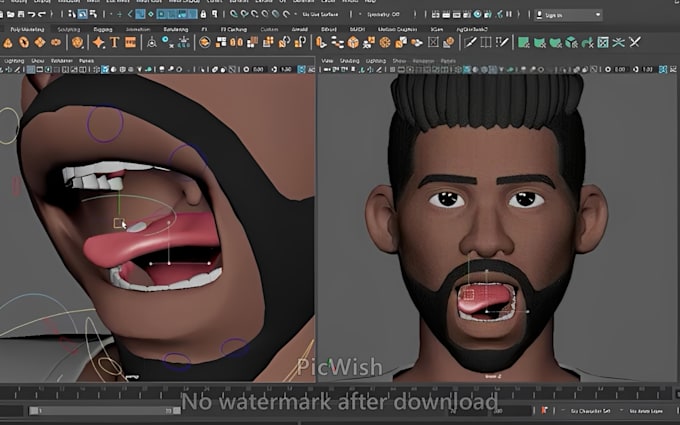Open the left panel's Panels menu
This screenshot has width=680, height=425.
point(86,61)
